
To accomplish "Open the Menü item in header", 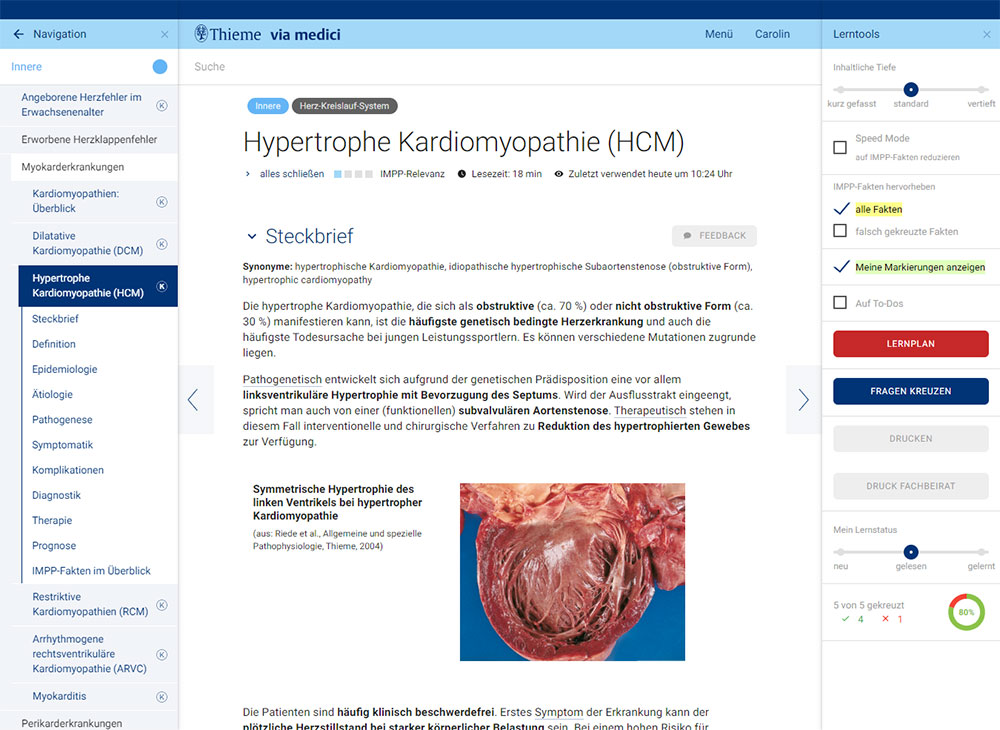I will coord(719,34).
